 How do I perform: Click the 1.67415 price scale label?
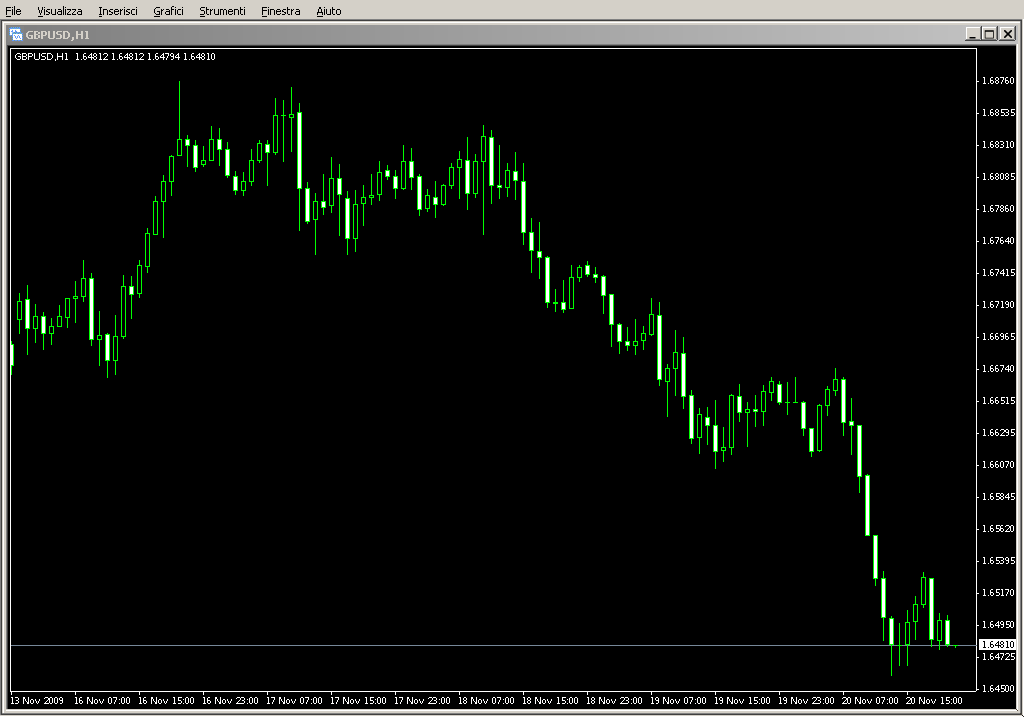click(x=999, y=273)
